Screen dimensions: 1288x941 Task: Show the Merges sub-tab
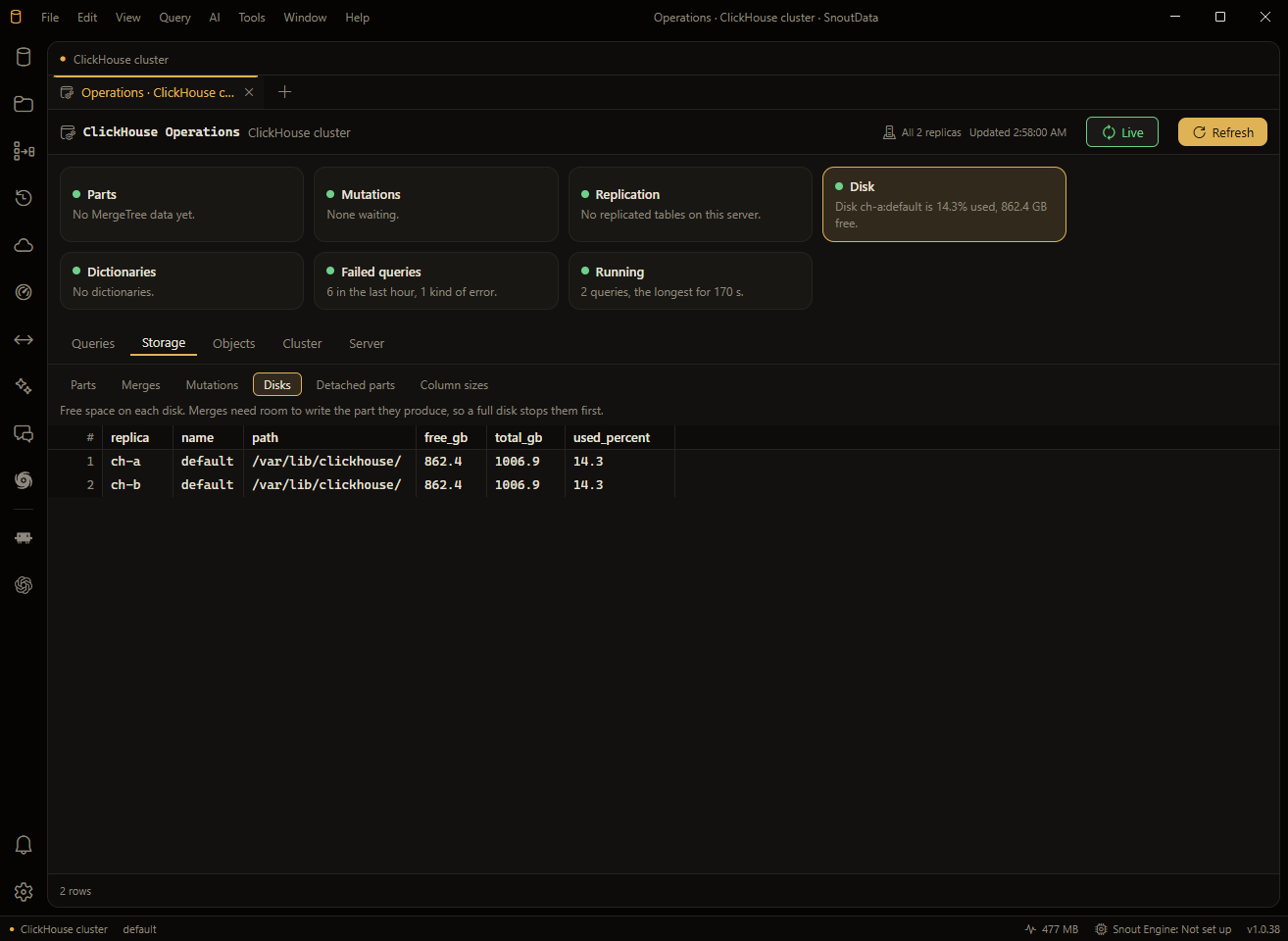tap(141, 385)
